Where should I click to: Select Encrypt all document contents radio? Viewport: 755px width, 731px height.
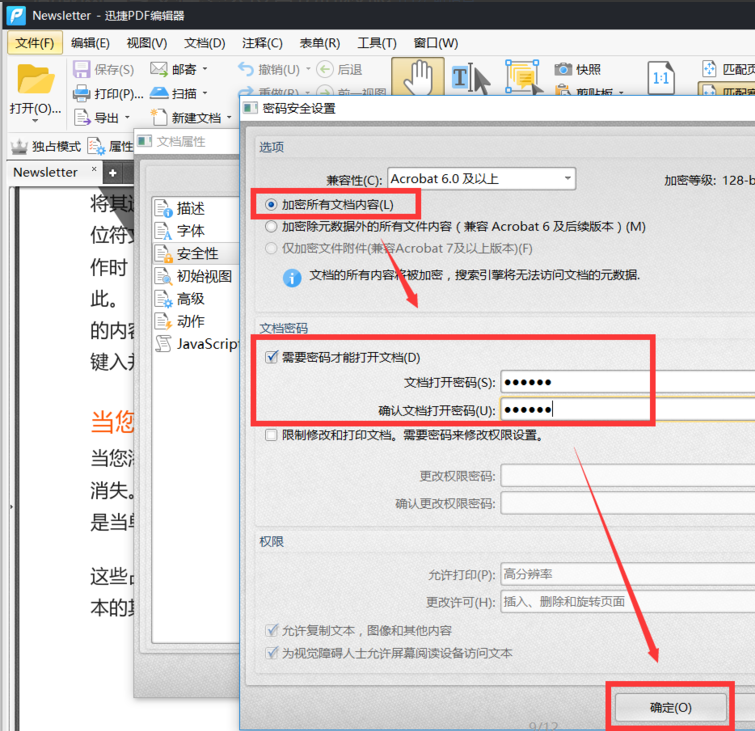point(271,205)
